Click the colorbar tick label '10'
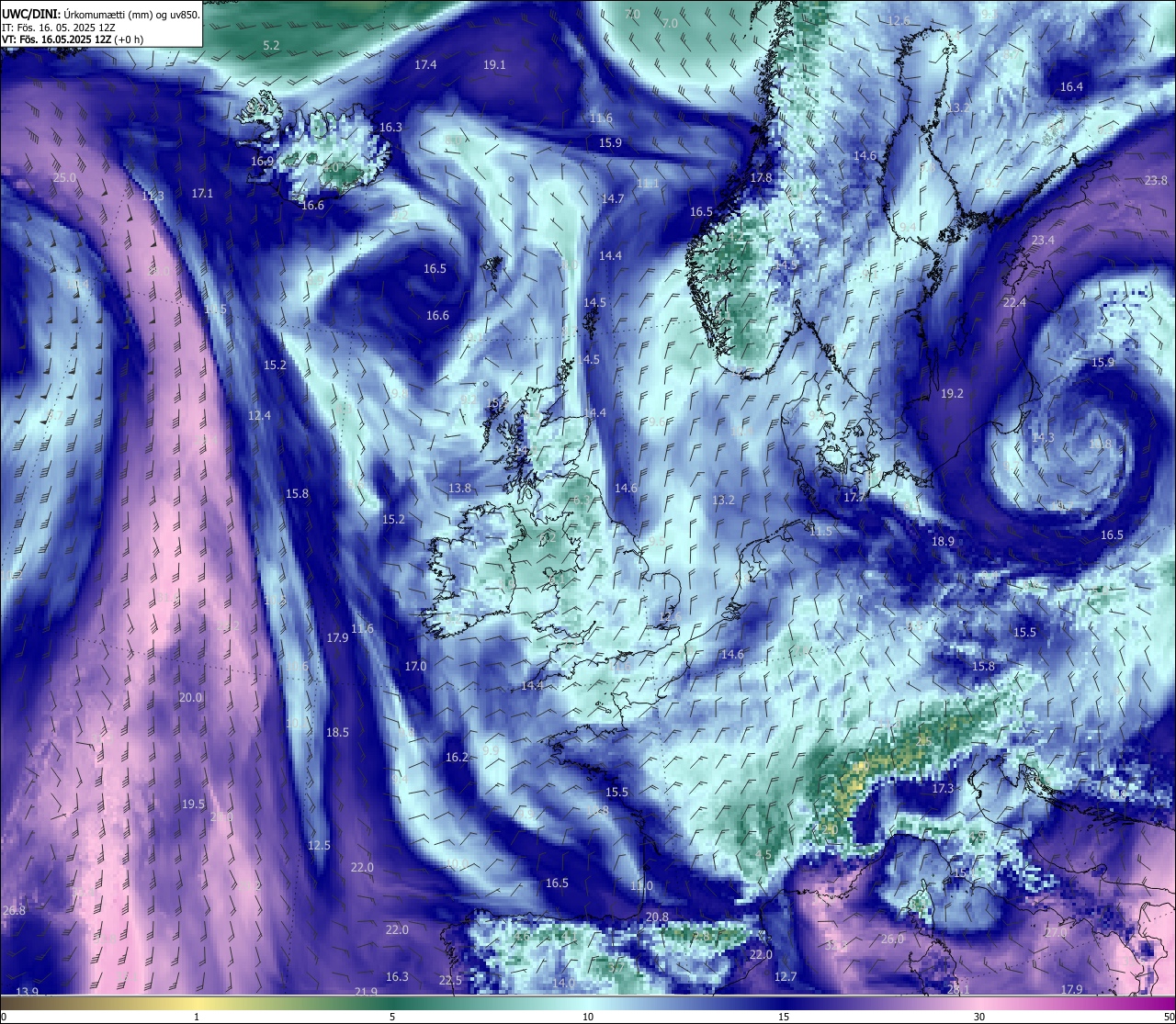 [x=588, y=1017]
